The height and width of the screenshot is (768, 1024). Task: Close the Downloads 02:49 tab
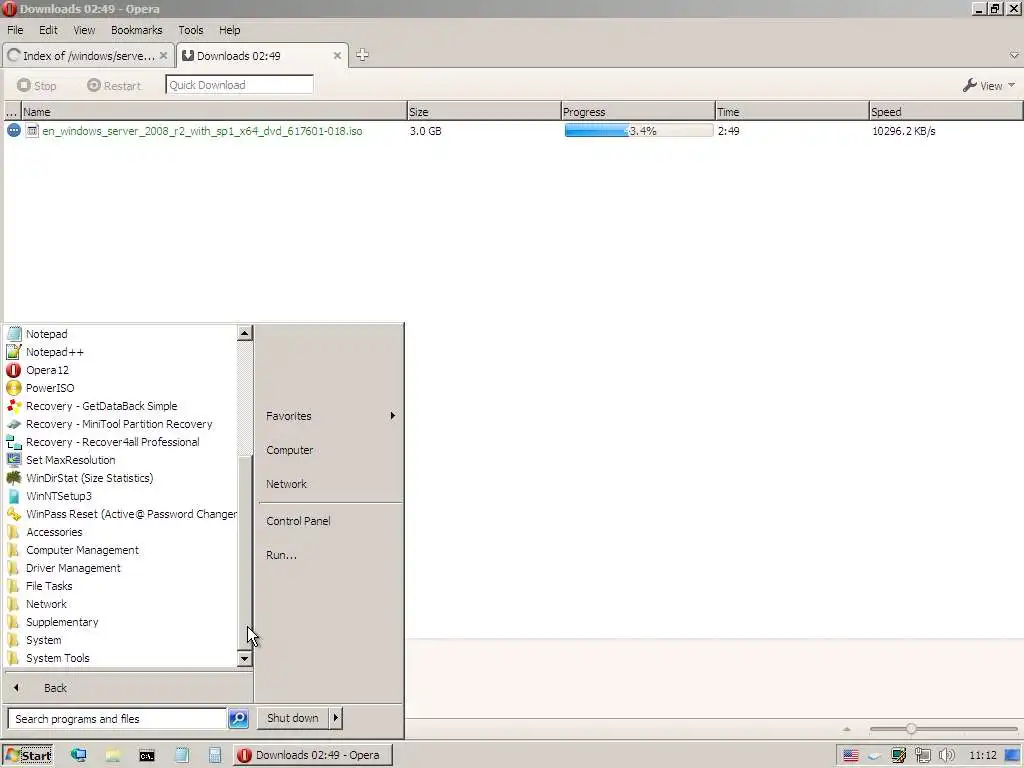337,56
